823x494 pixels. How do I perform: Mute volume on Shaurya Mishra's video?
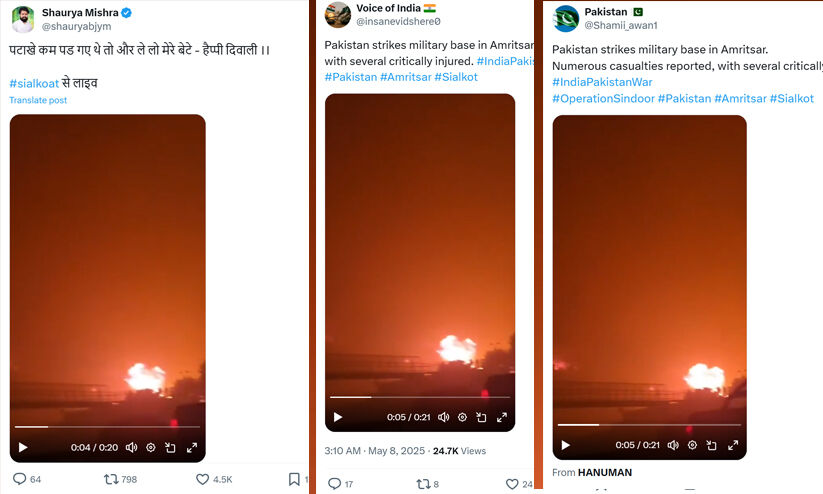(x=131, y=447)
